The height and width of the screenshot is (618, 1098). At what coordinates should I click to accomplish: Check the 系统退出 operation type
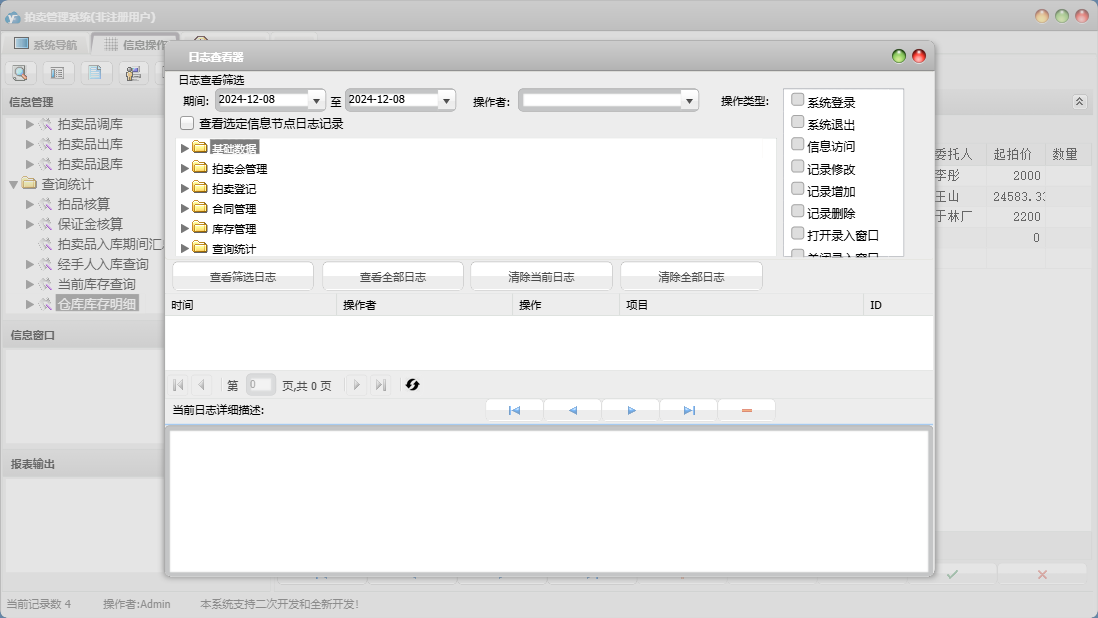[x=797, y=122]
